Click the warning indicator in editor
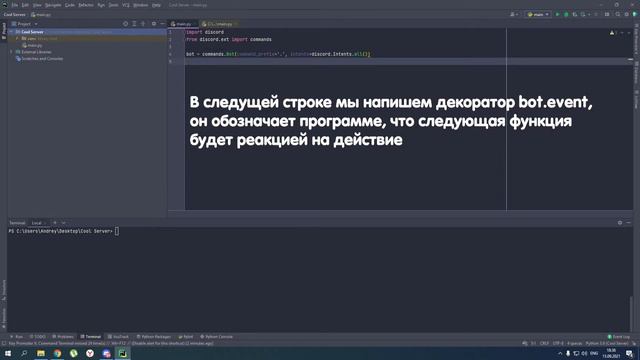 click(612, 32)
